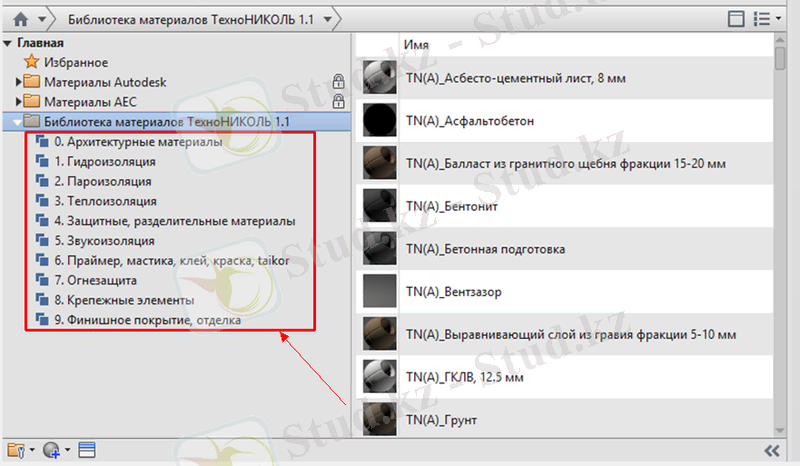Screen dimensions: 800x466
Task: Select TN(A)_Балласт из гранитного щебня фракции 15-20 мм
Action: (x=566, y=163)
